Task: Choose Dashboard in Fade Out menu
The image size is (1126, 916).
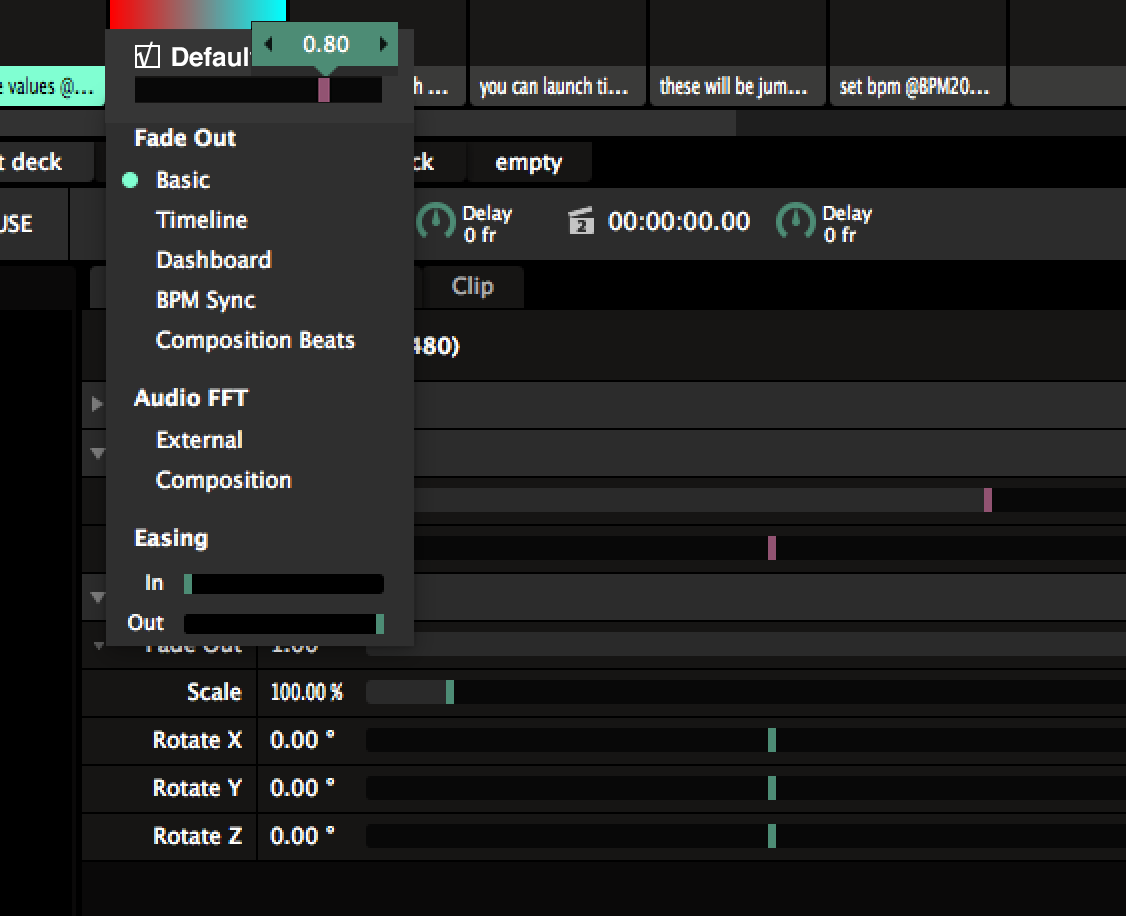Action: click(x=213, y=260)
